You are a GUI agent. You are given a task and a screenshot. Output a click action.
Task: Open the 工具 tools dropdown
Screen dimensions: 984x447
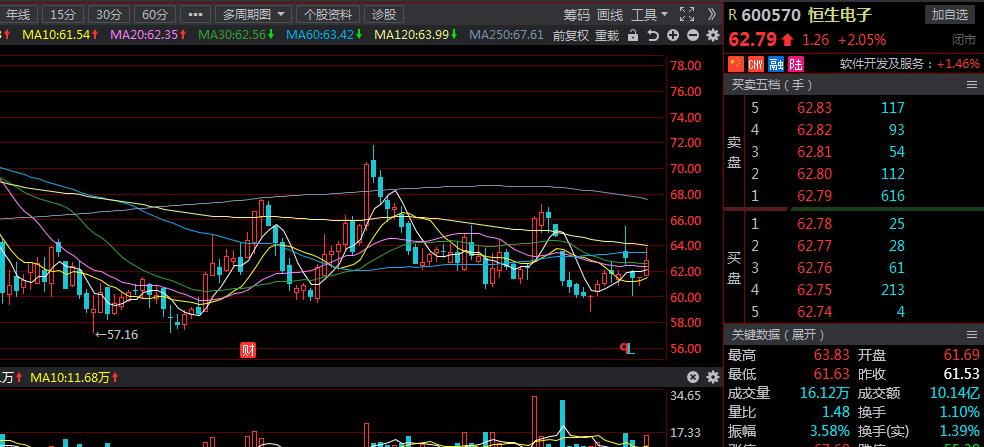[x=650, y=14]
